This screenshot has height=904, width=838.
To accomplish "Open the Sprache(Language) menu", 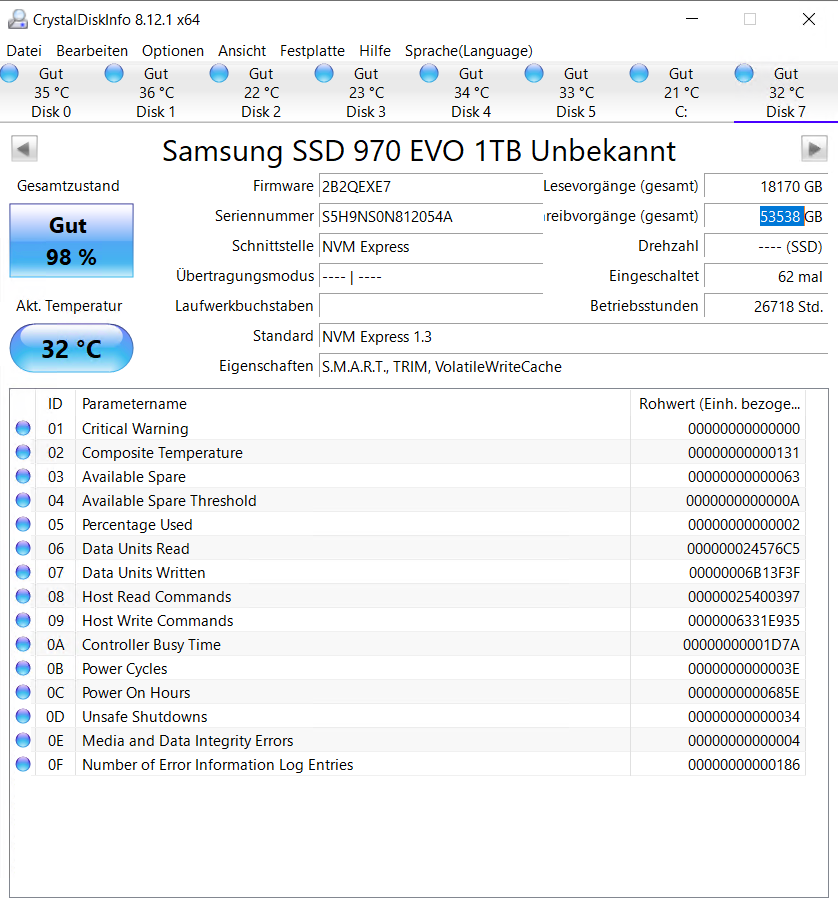I will click(469, 51).
